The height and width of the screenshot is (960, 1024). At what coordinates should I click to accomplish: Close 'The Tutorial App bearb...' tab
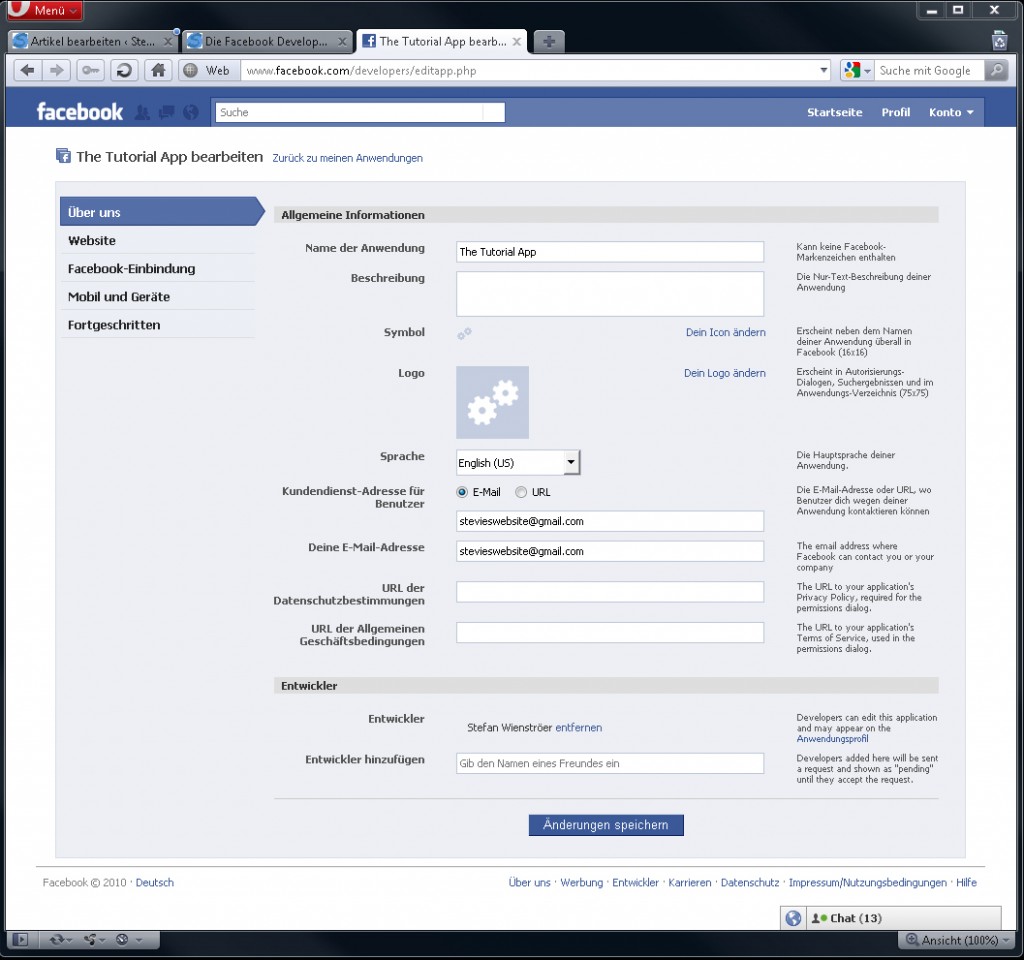pos(517,42)
